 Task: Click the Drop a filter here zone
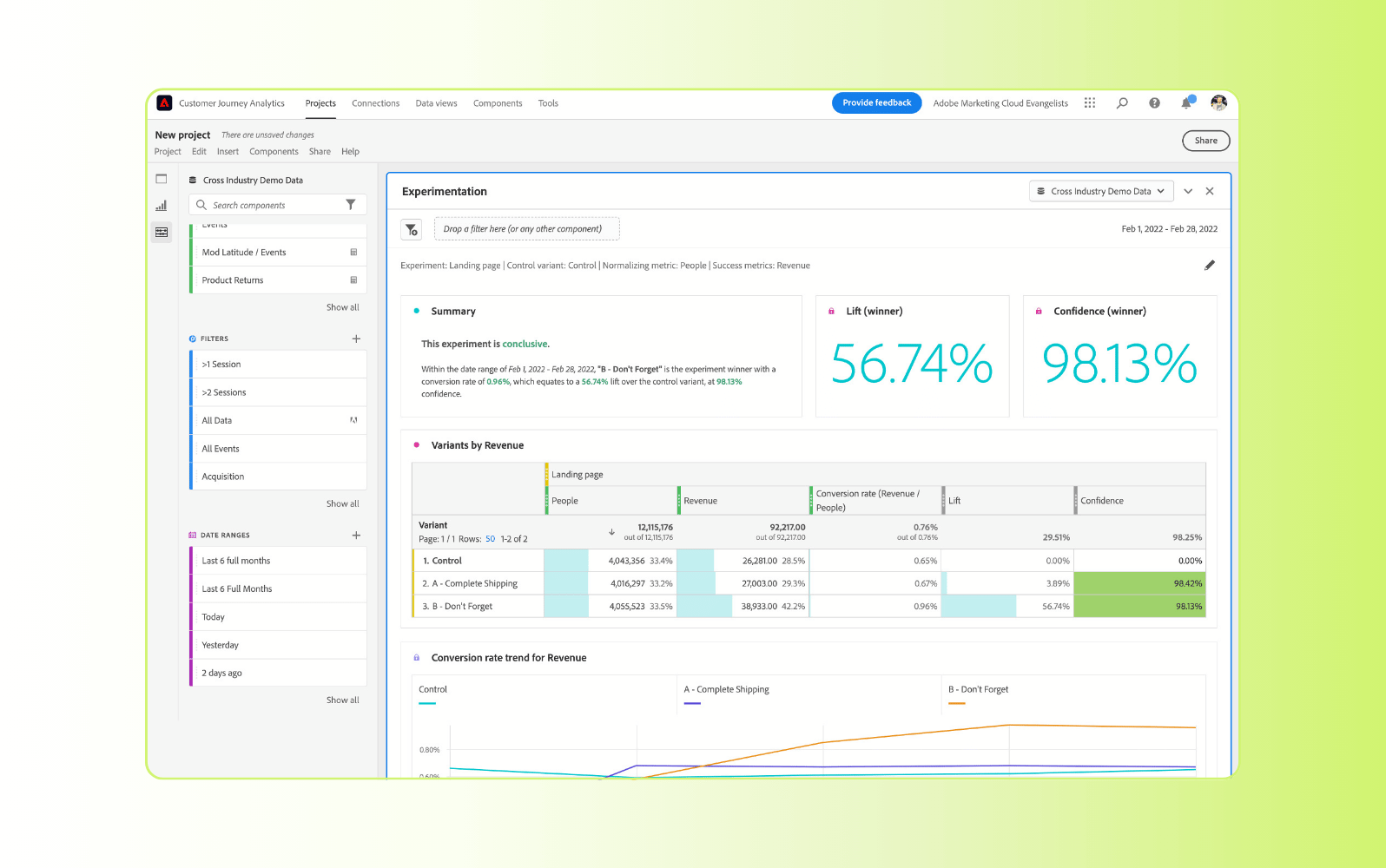coord(526,229)
